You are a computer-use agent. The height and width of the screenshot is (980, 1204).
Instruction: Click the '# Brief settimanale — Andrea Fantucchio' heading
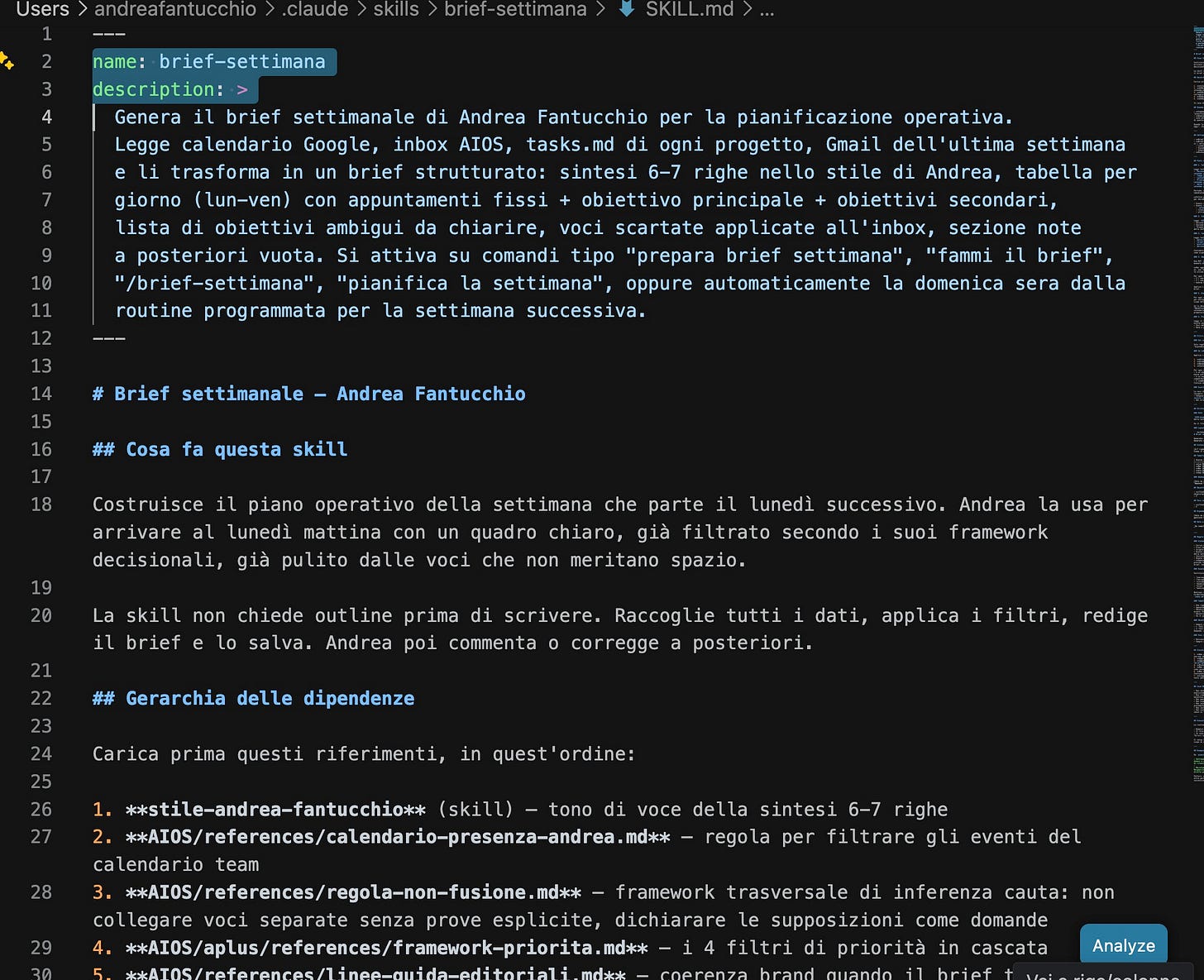point(308,394)
